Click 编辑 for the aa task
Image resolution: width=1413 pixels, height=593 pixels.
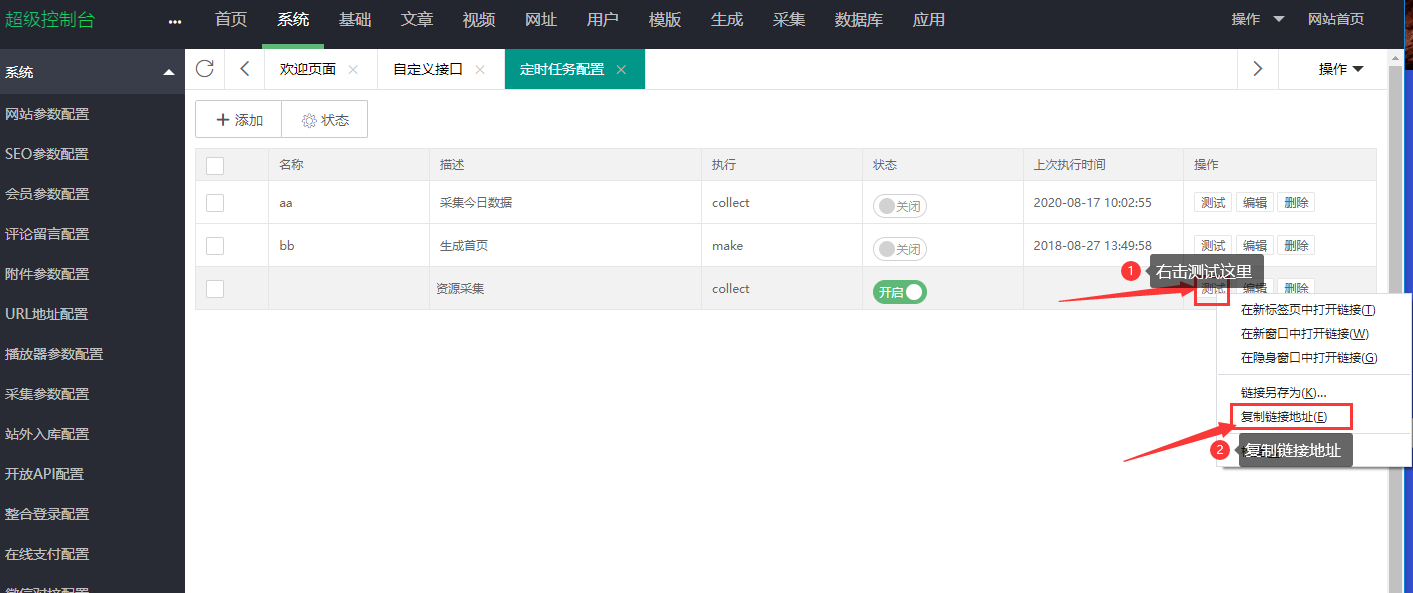click(x=1255, y=203)
